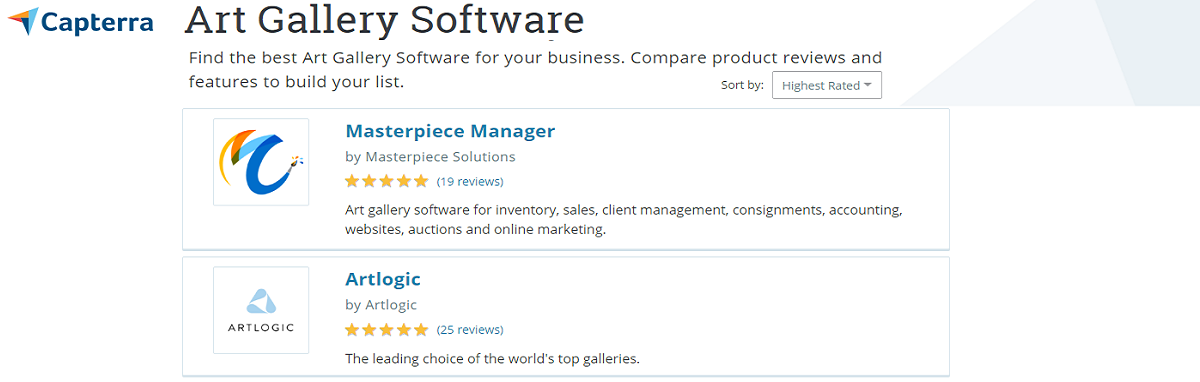Click the Artlogic star rating
This screenshot has width=1200, height=382.
click(x=387, y=330)
